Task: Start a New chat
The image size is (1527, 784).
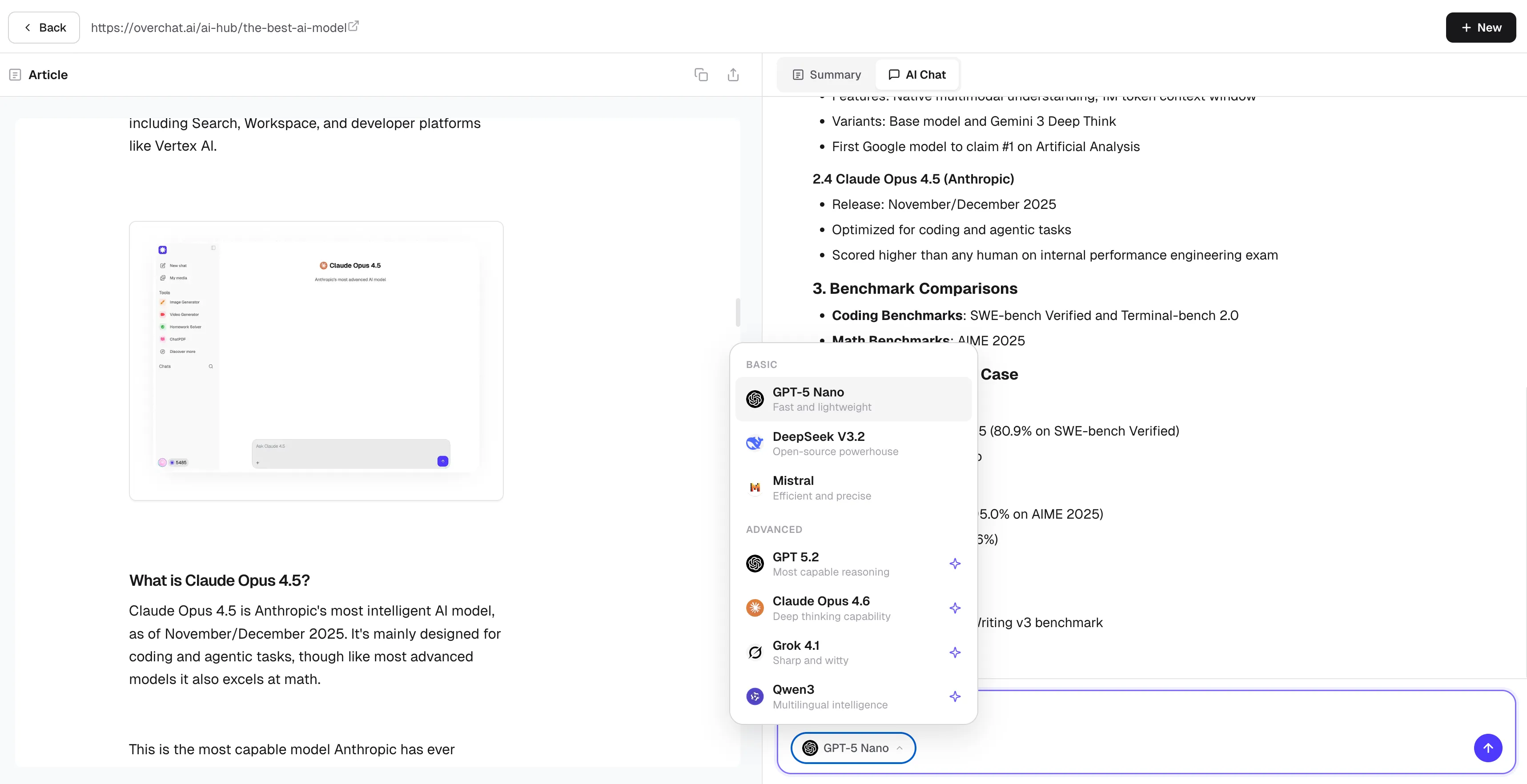Action: [1480, 27]
